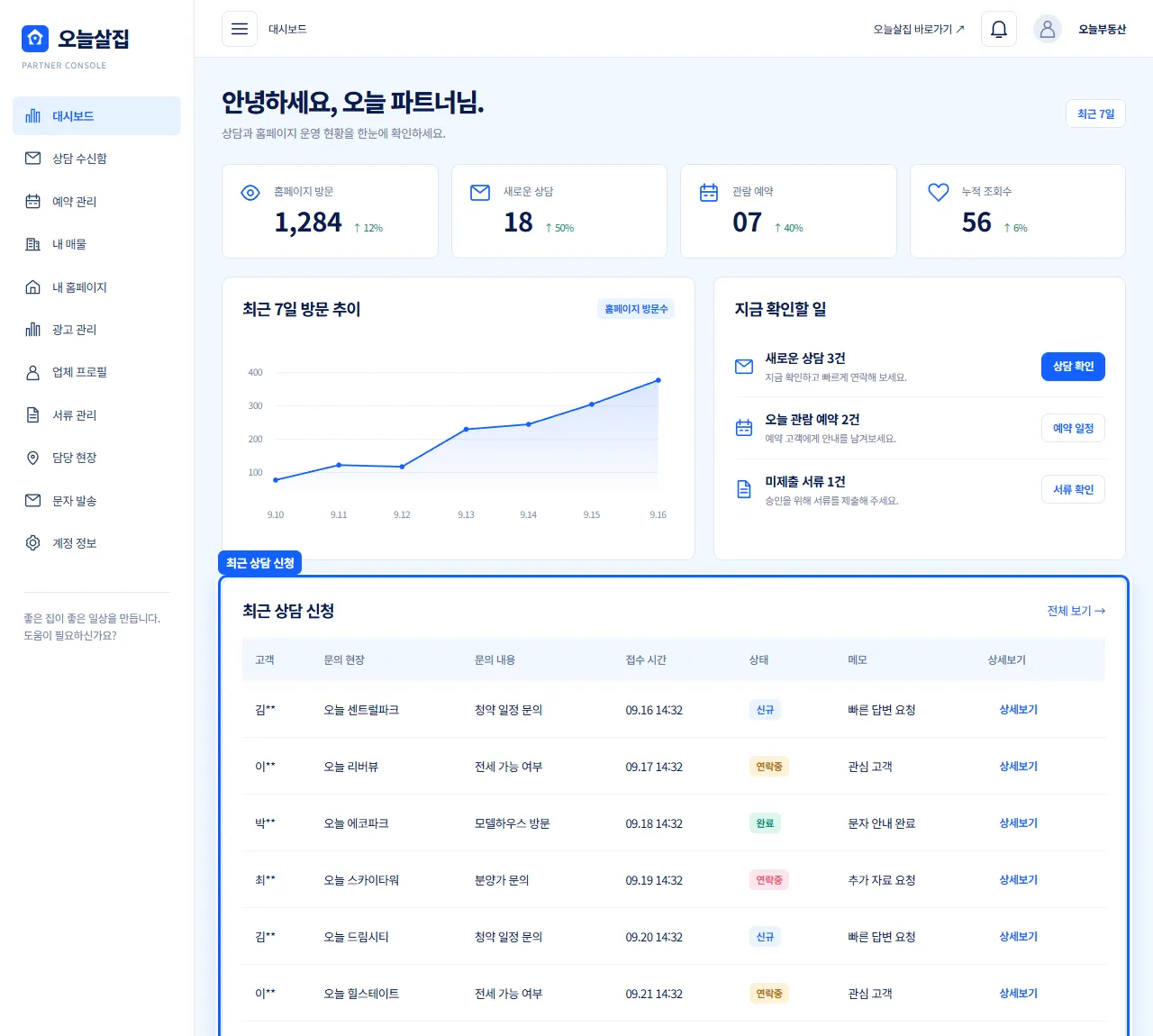Click the 업체 프로필 person icon

(33, 372)
